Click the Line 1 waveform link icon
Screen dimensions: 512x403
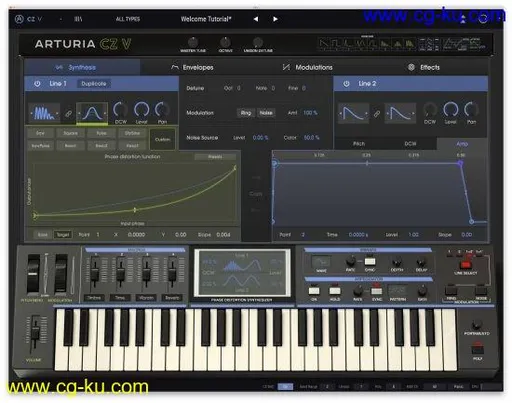(68, 114)
